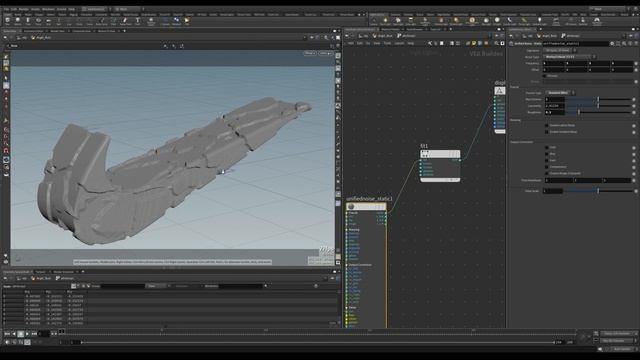Toggle the Bias checkbox
This screenshot has height=360, width=640.
coord(547,154)
